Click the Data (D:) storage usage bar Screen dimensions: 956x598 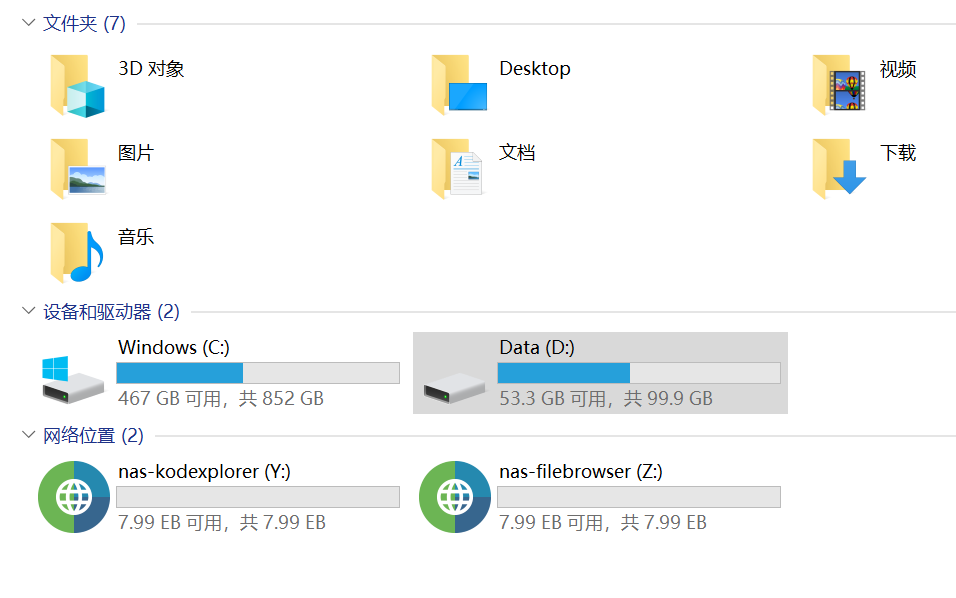tap(639, 373)
